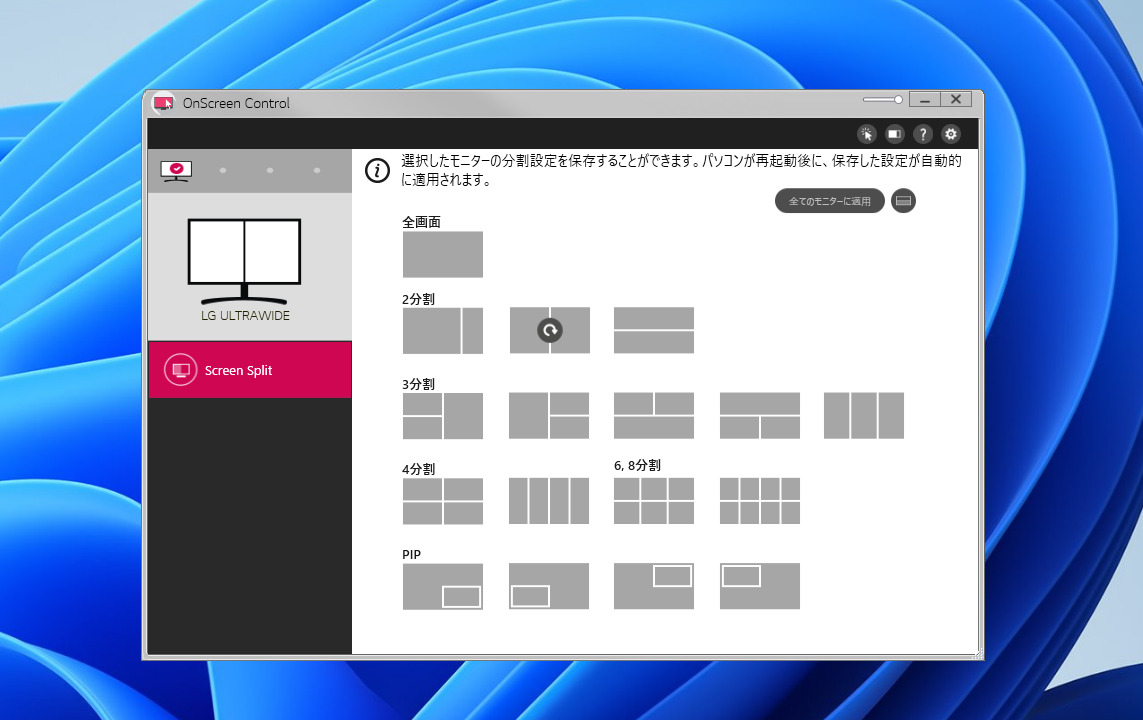Click the 全画面 section label
This screenshot has width=1143, height=720.
tap(421, 222)
